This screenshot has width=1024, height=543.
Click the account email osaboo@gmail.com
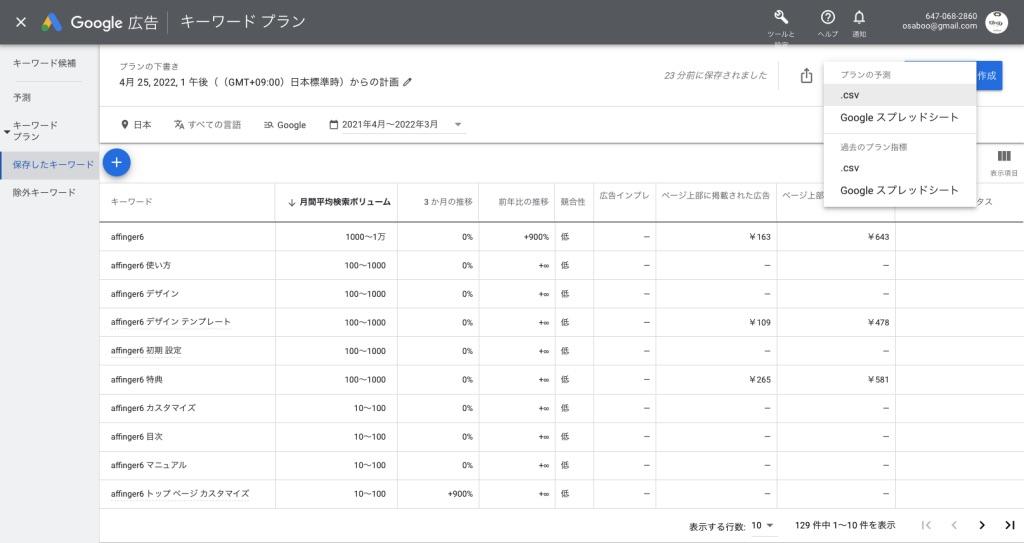pos(940,27)
